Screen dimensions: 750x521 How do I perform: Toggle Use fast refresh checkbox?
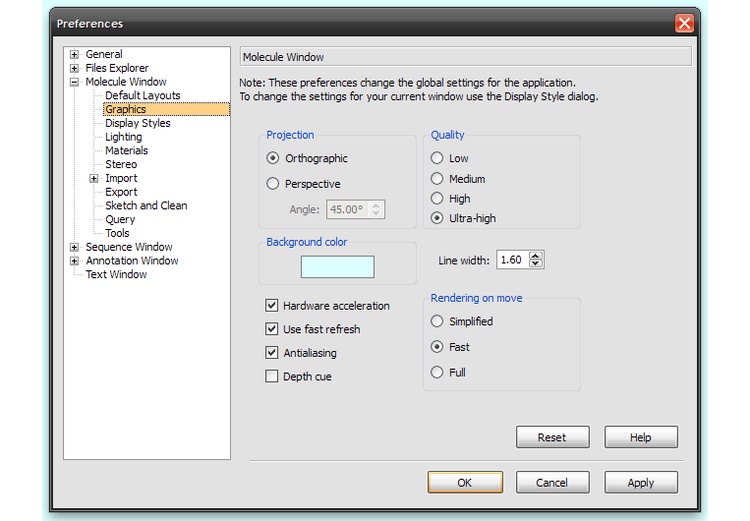[272, 329]
